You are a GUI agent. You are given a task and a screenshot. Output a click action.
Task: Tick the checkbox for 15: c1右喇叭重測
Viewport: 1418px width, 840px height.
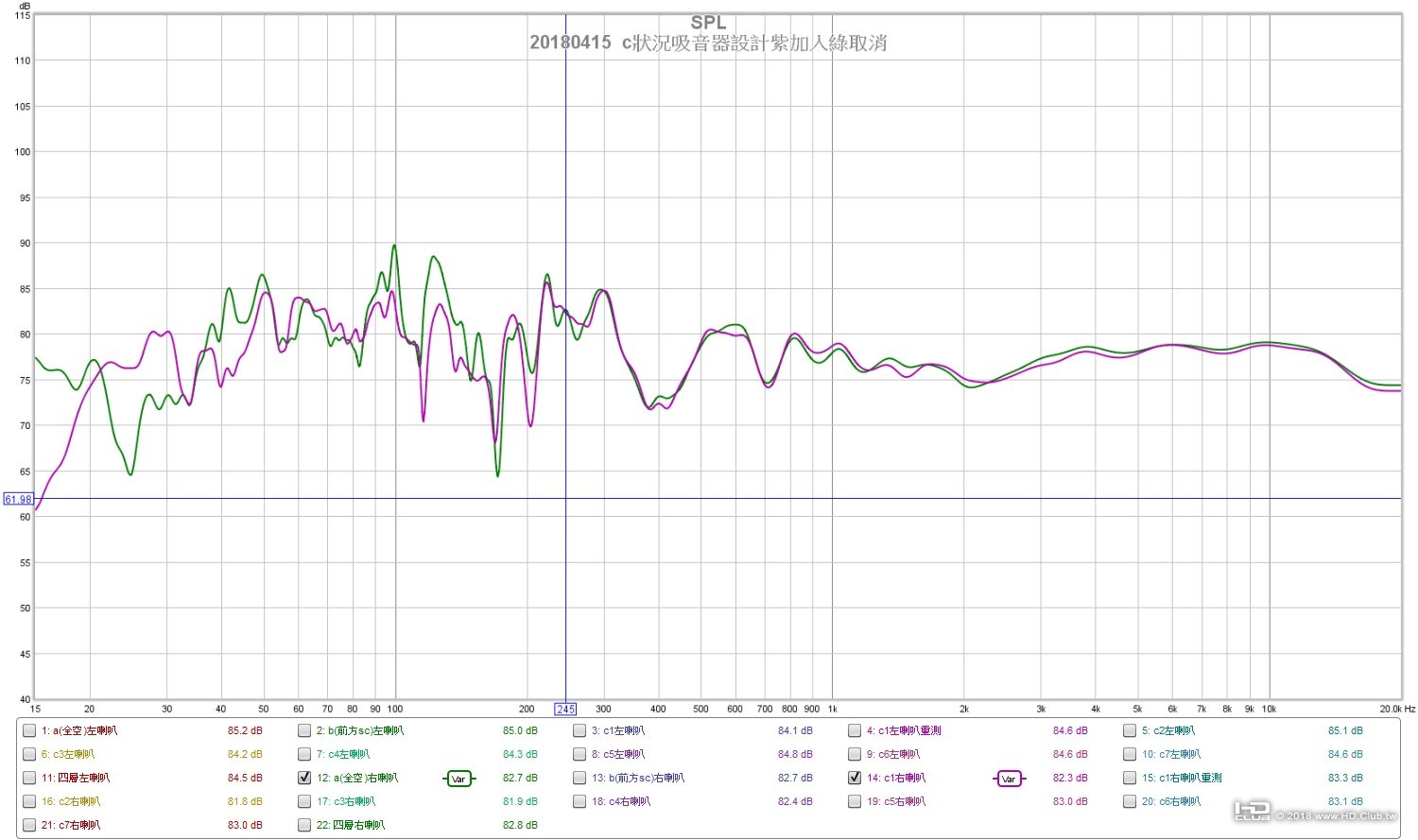pyautogui.click(x=1130, y=778)
